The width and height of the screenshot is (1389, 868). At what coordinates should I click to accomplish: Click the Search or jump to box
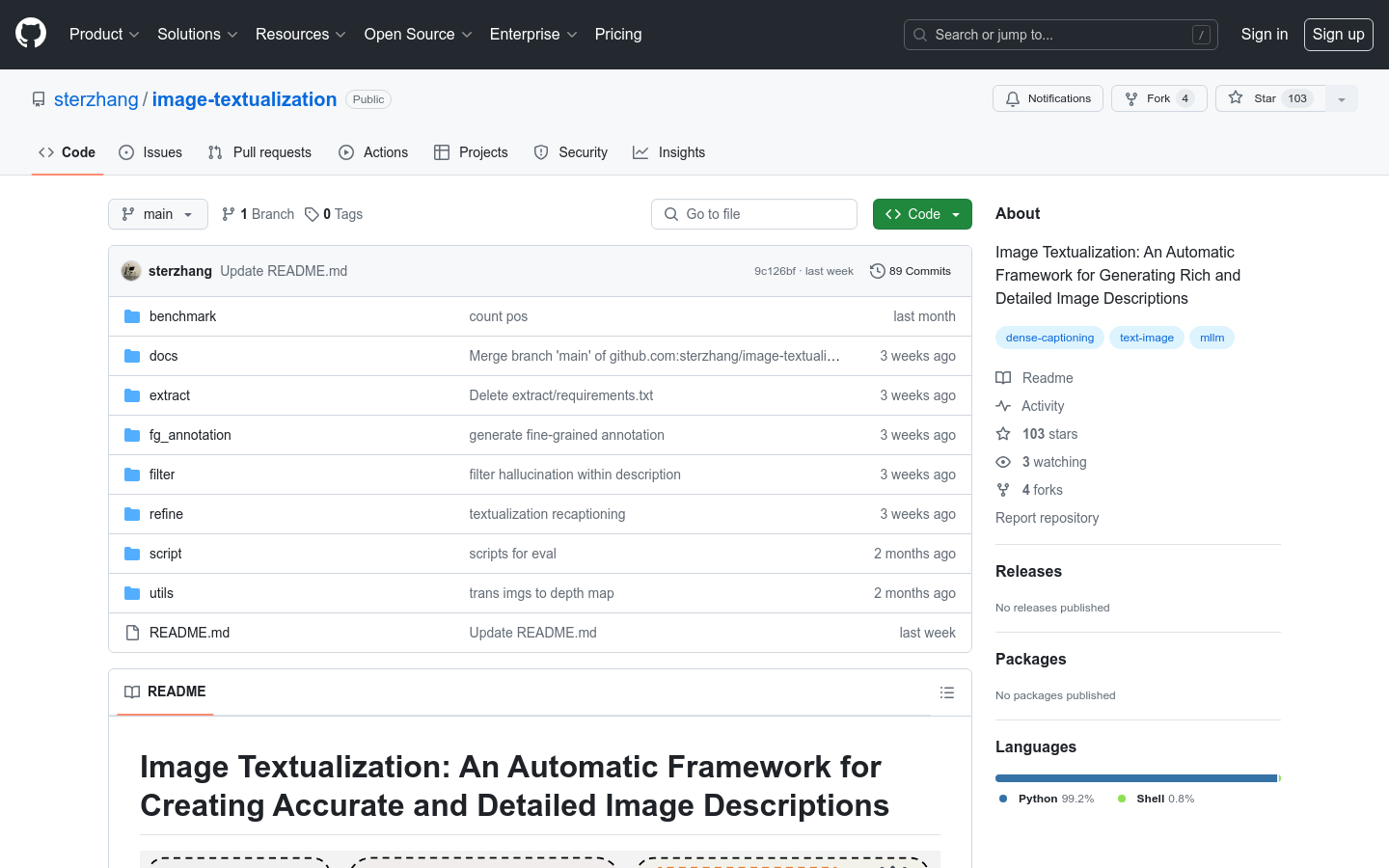pyautogui.click(x=1061, y=35)
